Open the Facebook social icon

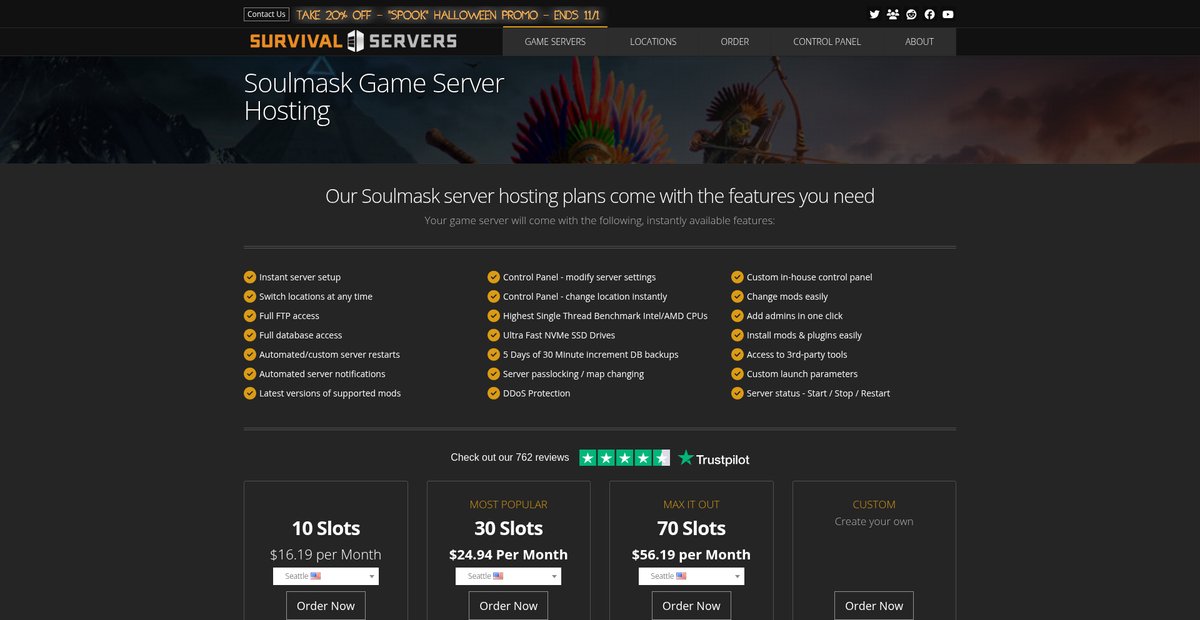[930, 14]
